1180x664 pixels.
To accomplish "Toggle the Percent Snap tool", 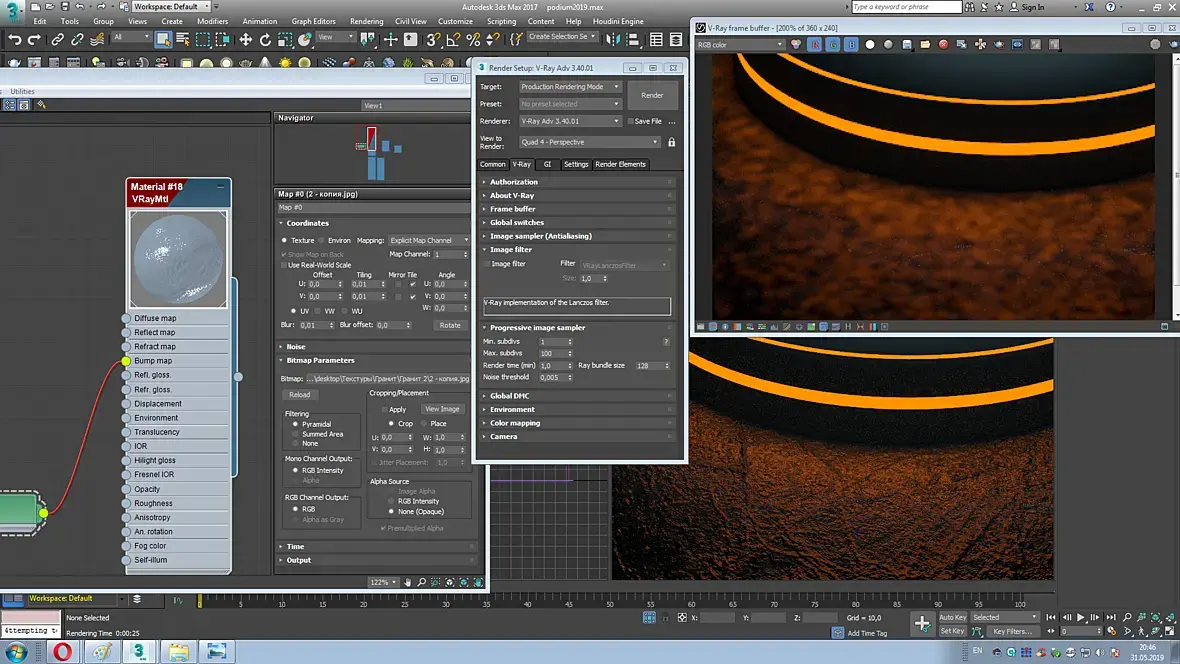I will pos(473,40).
